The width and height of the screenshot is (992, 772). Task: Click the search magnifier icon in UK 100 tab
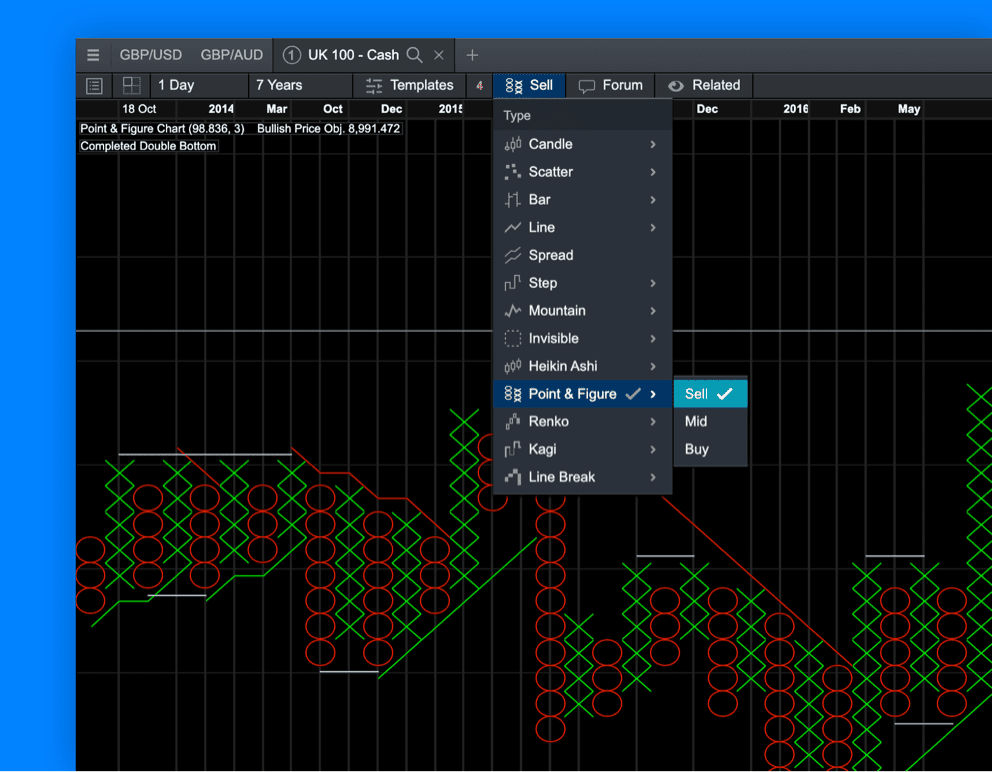click(x=414, y=55)
